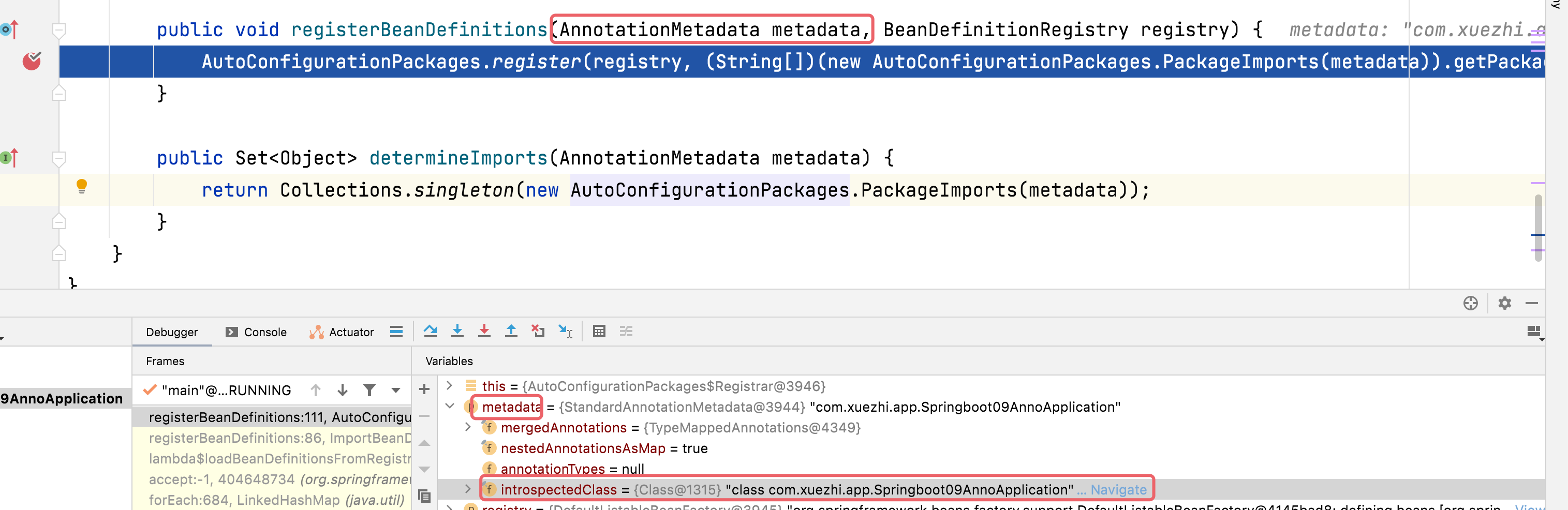Click the metadata variable name
The image size is (1568, 510).
[511, 407]
